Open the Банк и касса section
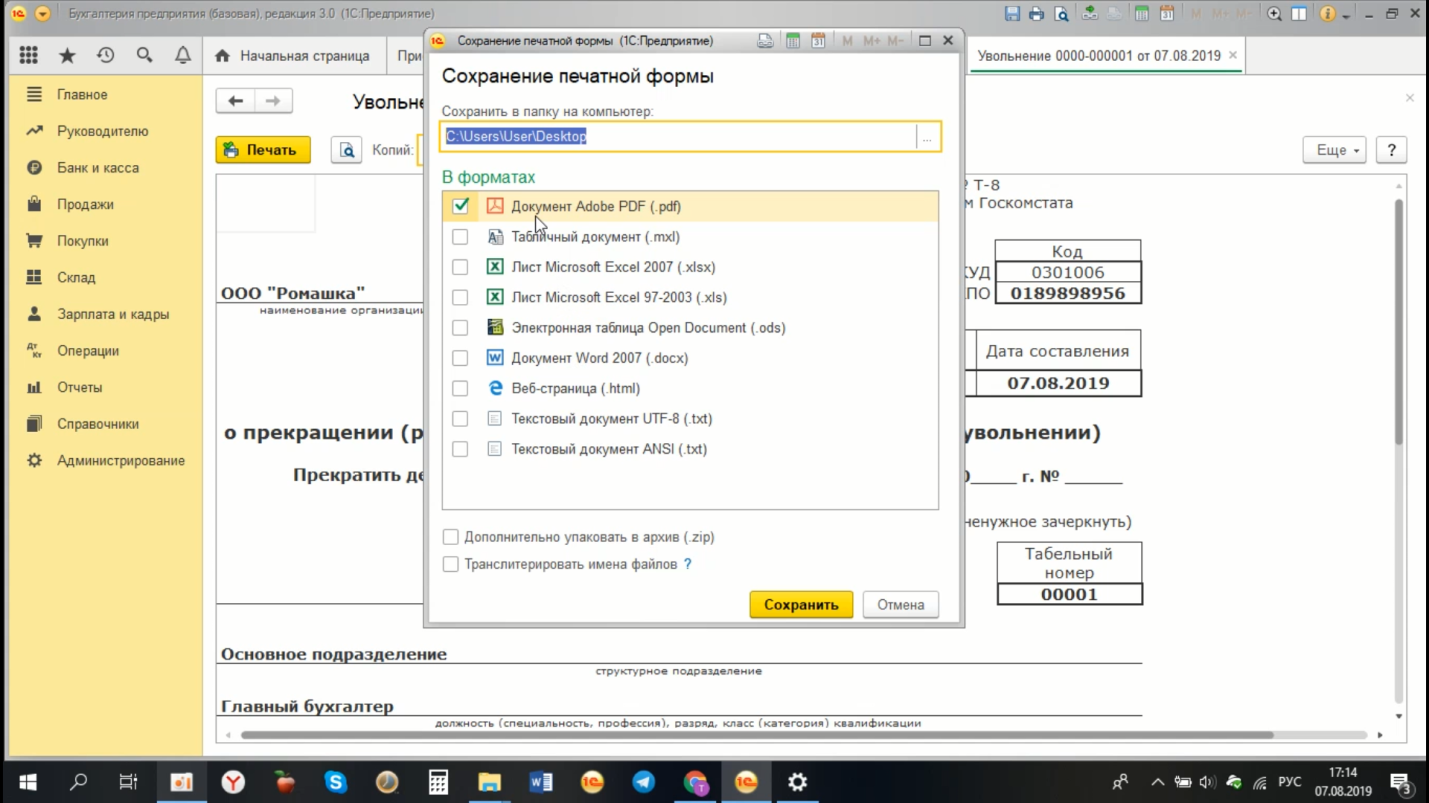 tap(98, 167)
